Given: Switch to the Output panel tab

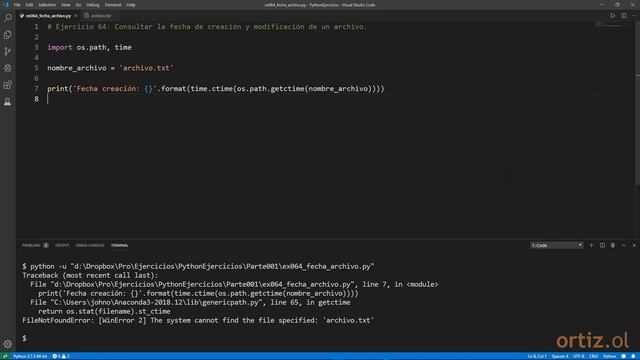Looking at the screenshot, I should [62, 245].
